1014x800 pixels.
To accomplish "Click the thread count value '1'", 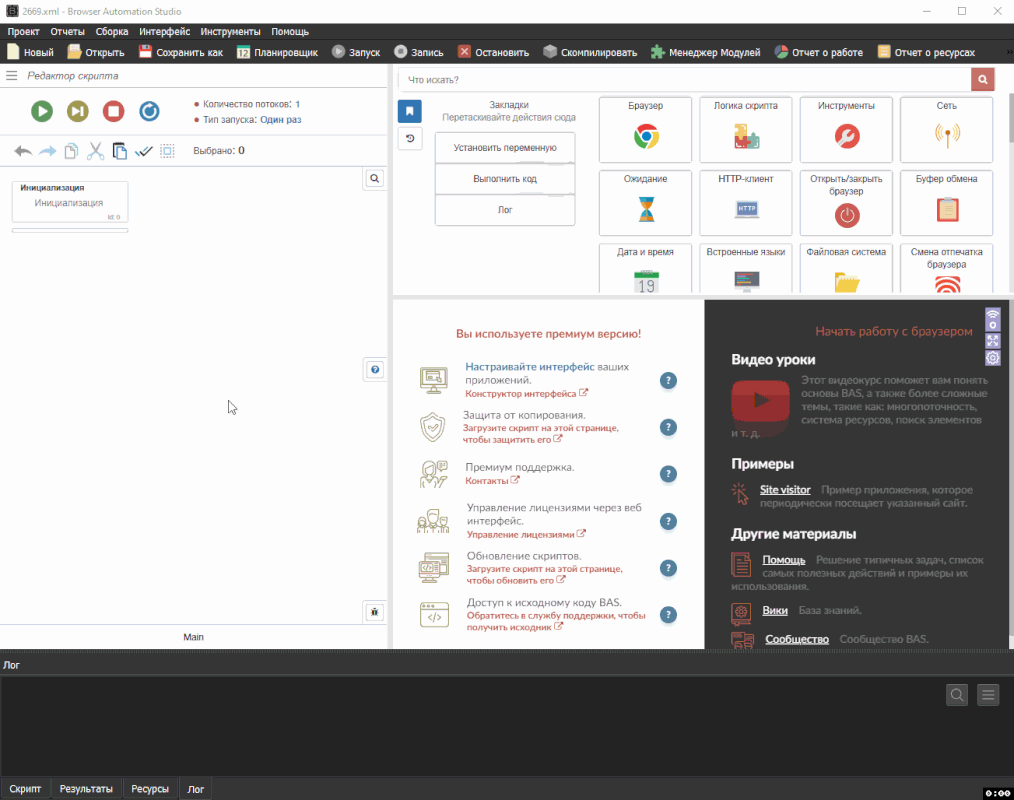I will coord(297,104).
